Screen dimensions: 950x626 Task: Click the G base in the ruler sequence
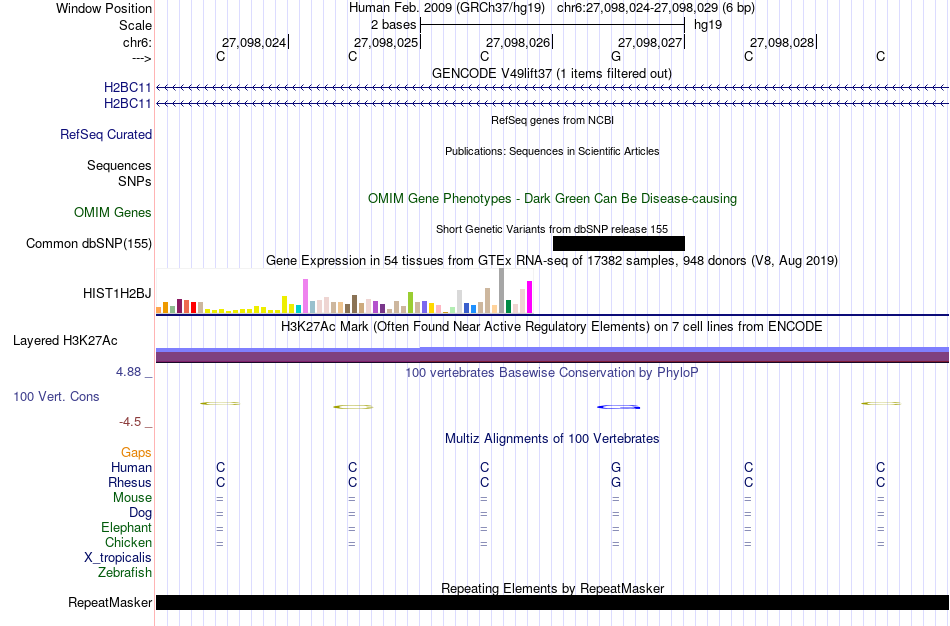pyautogui.click(x=616, y=56)
